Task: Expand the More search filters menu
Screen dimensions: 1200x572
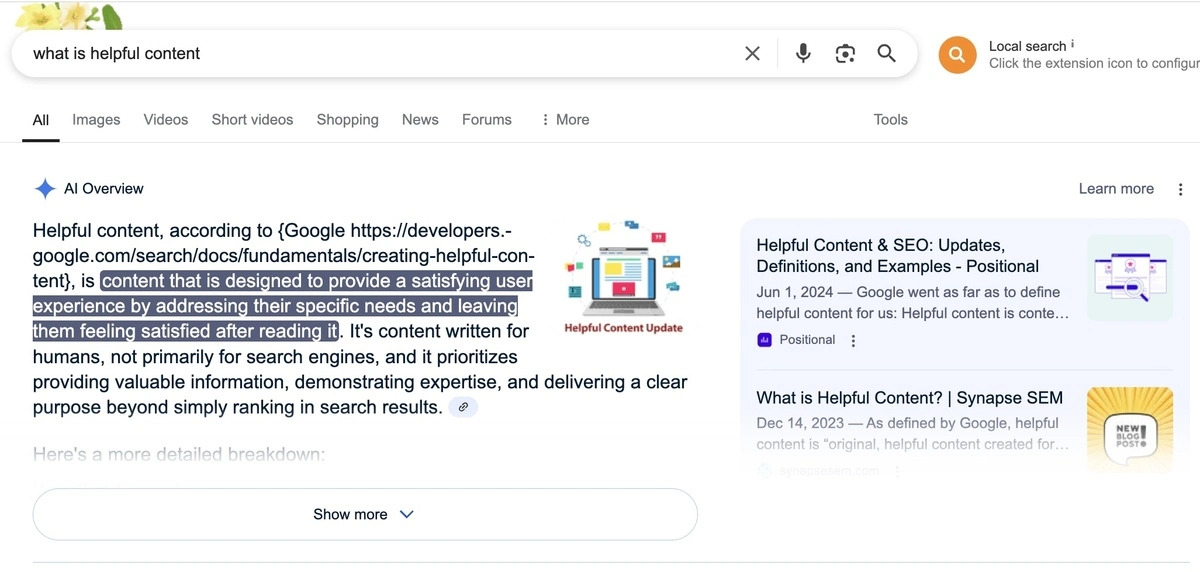Action: [x=565, y=119]
